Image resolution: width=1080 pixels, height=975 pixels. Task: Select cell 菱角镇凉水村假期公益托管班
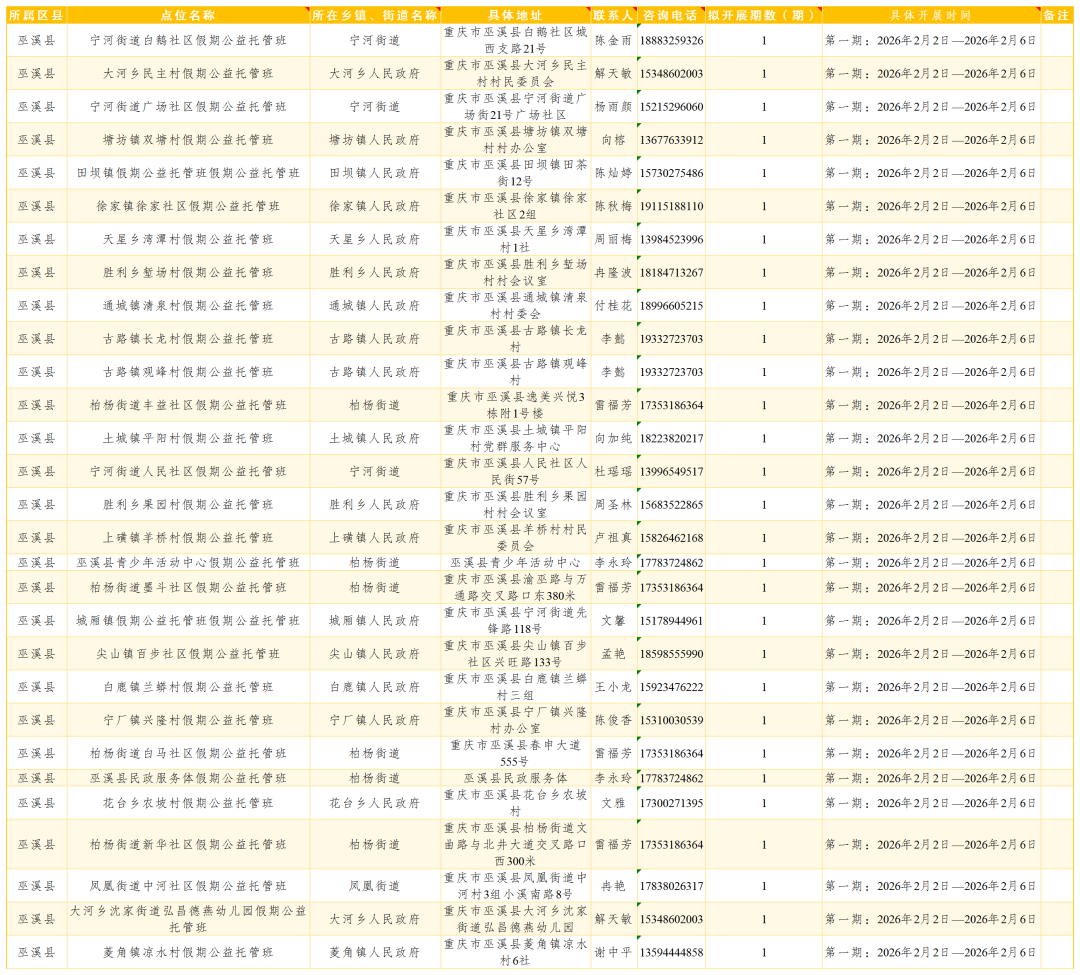(x=188, y=952)
